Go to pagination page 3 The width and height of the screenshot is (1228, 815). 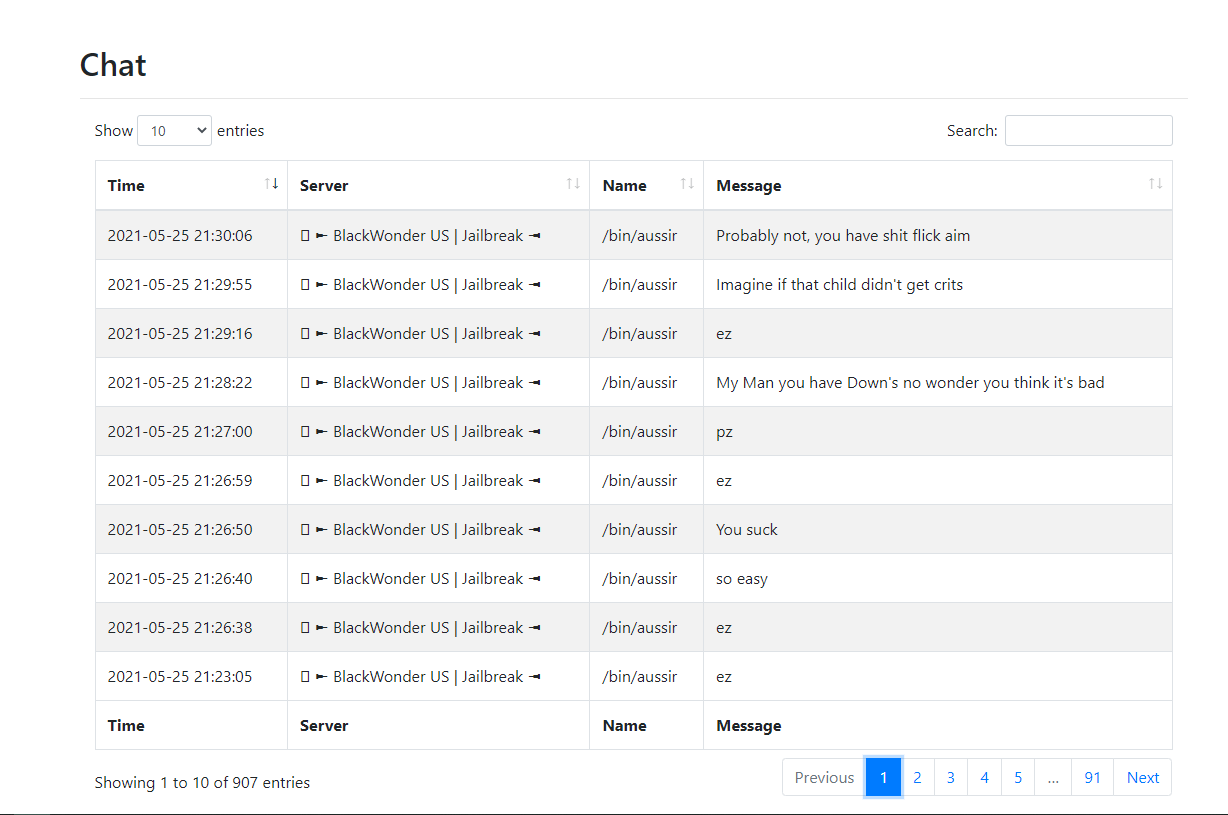click(951, 777)
